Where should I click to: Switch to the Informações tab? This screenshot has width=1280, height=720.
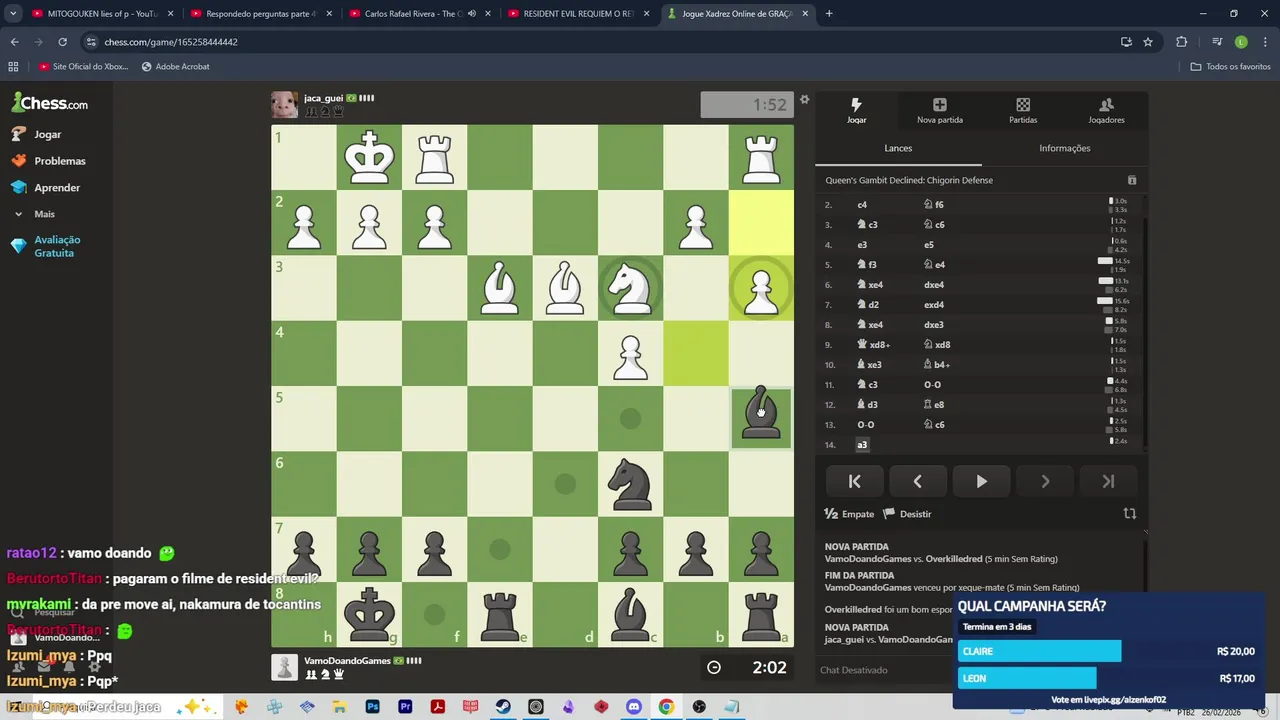coord(1064,148)
